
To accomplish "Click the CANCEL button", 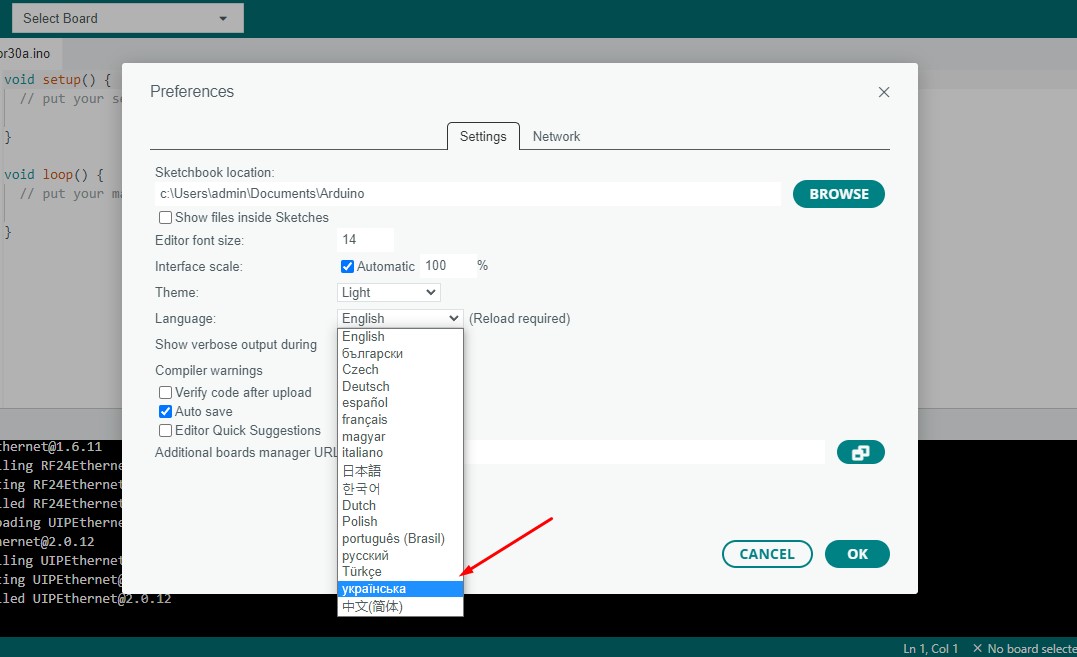I will click(767, 554).
